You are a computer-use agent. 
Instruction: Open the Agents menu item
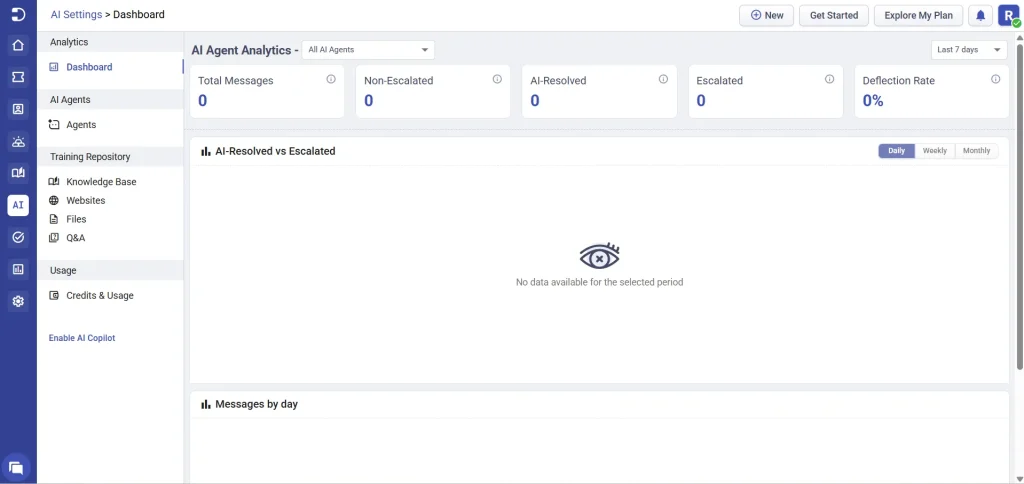pos(81,125)
